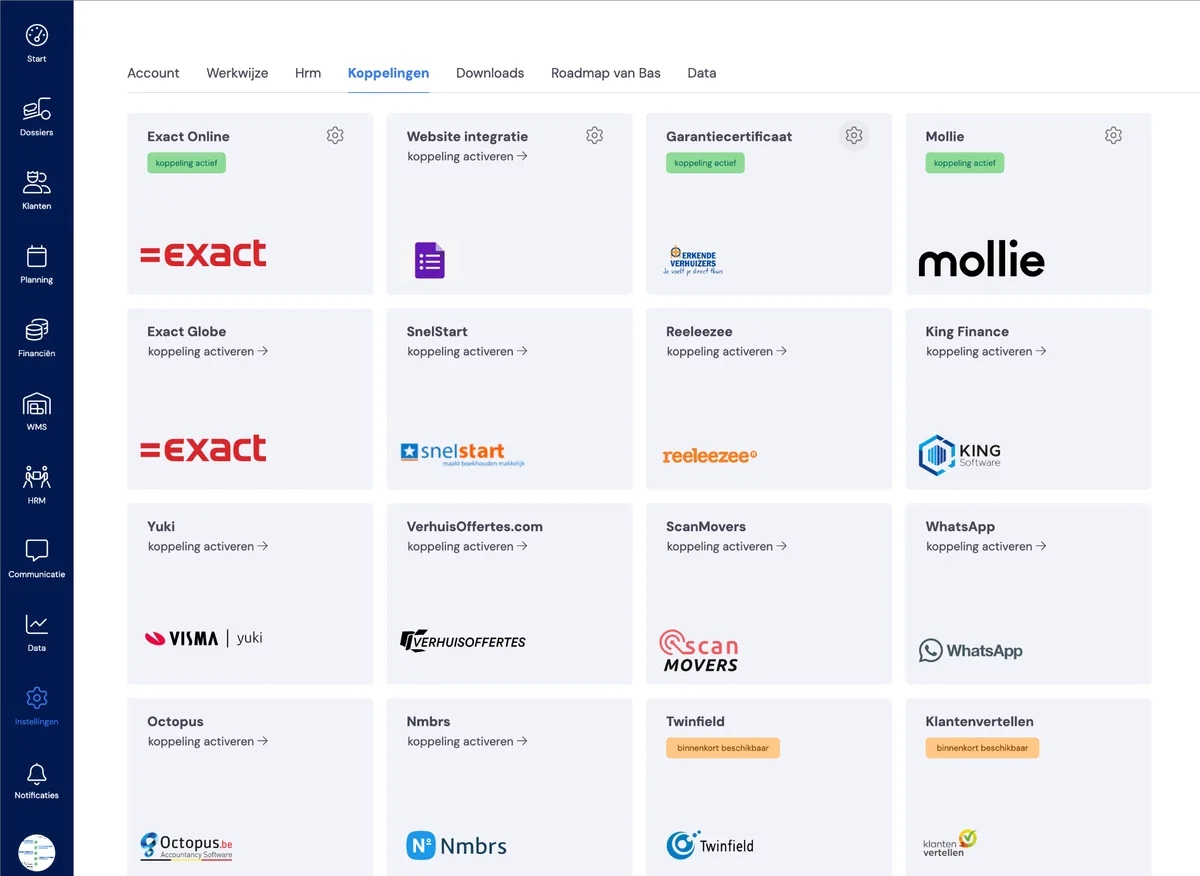Select the Koppelingen tab

(389, 73)
